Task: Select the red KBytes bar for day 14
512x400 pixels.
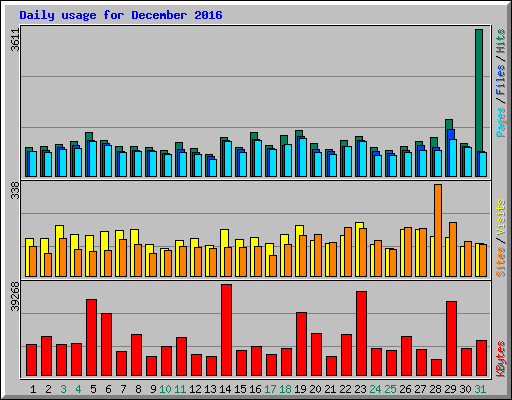Action: coord(227,330)
